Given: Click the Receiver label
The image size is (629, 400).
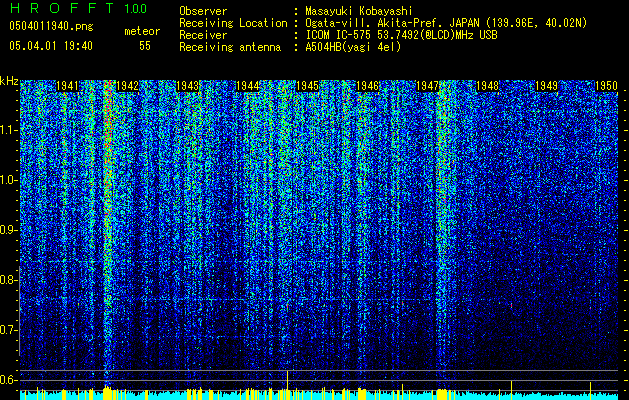Looking at the screenshot, I should click(203, 35).
